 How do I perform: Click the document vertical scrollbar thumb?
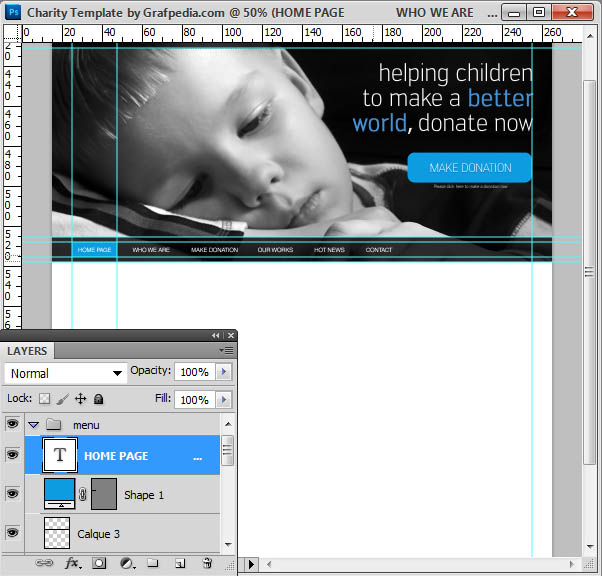click(590, 272)
